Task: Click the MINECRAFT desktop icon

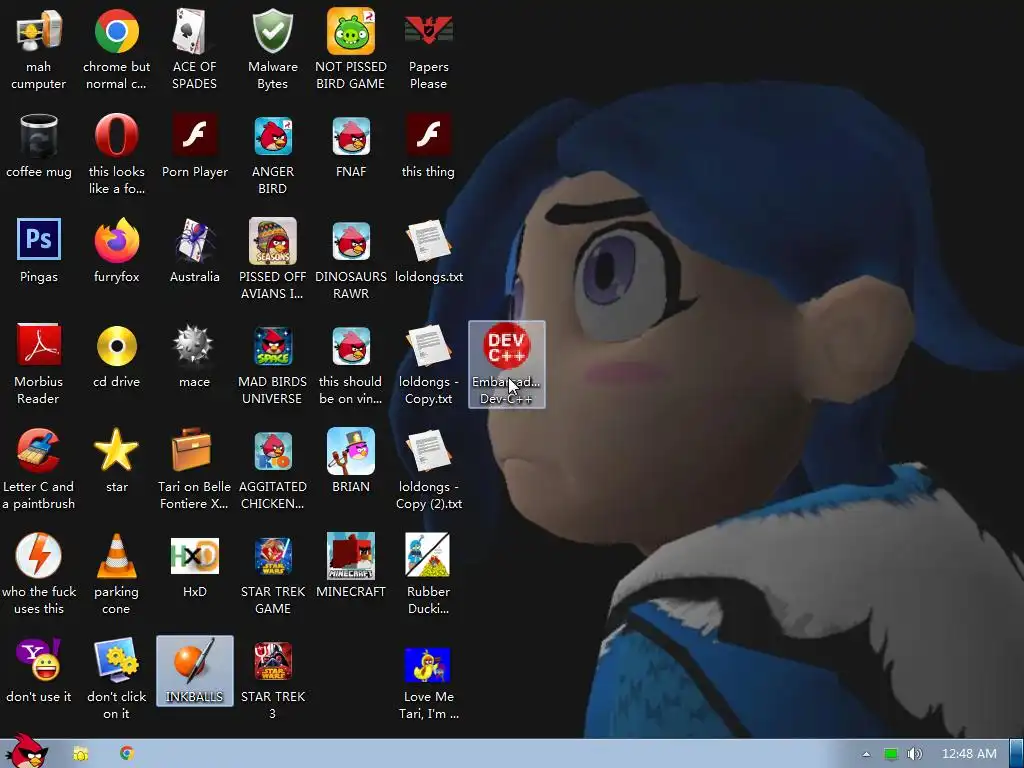Action: [x=351, y=567]
